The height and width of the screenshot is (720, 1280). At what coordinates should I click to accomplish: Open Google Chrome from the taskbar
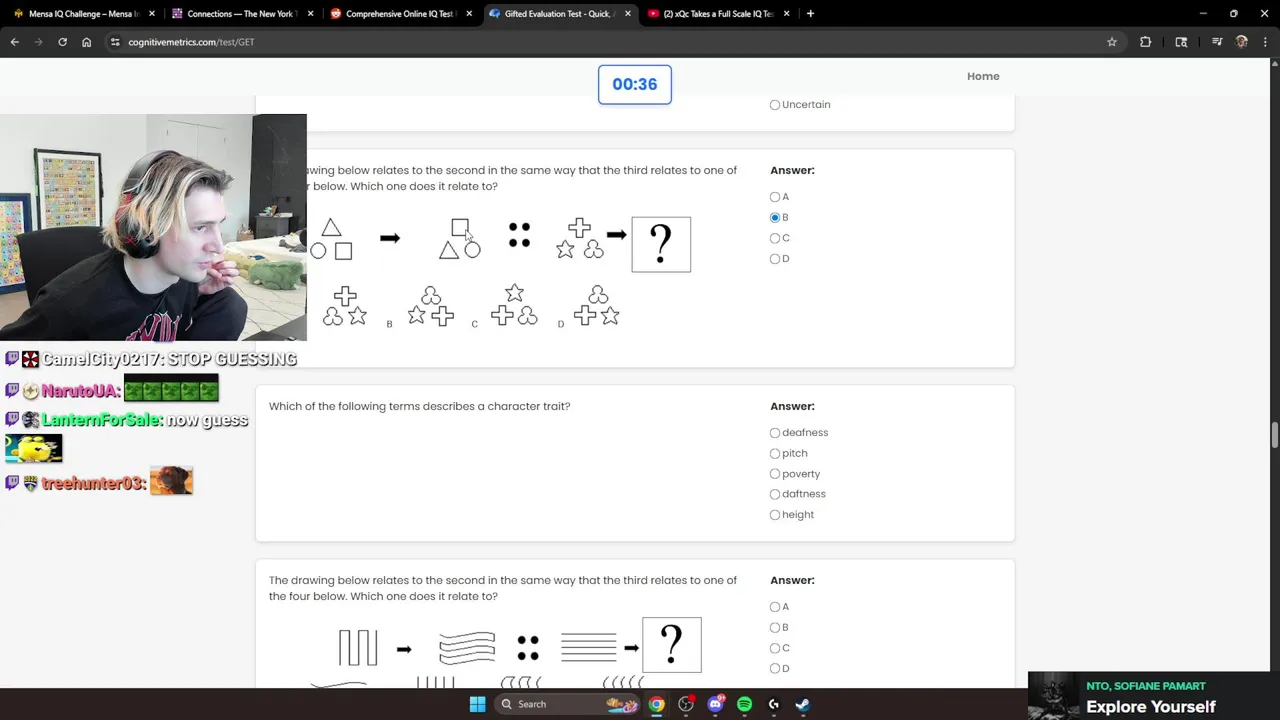coord(656,704)
